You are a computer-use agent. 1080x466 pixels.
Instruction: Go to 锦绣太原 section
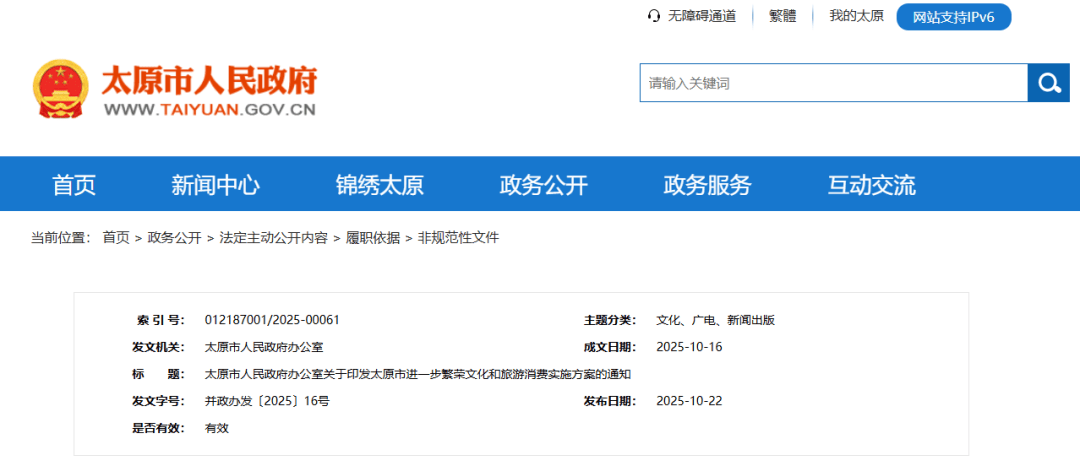point(379,185)
